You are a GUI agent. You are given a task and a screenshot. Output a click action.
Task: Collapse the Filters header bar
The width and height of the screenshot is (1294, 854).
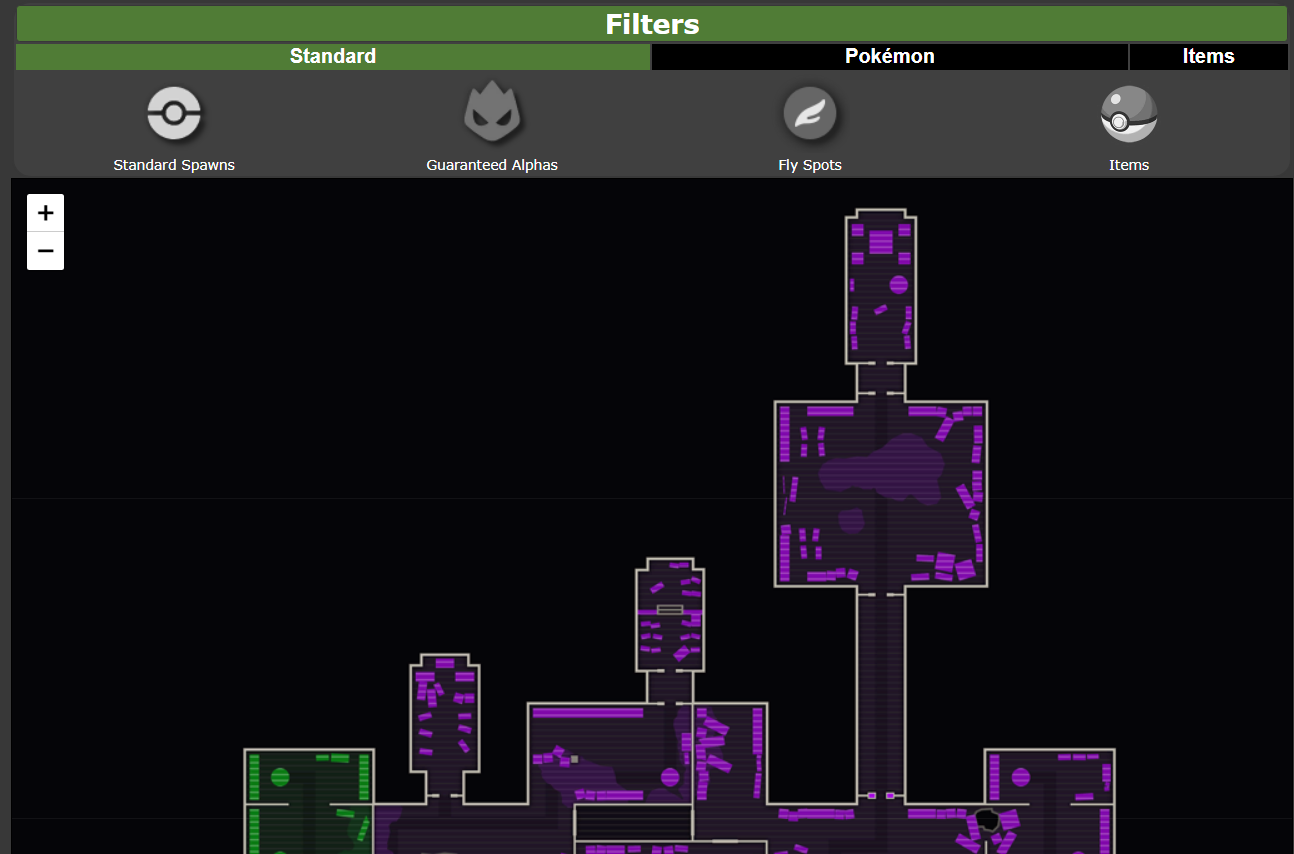point(652,24)
